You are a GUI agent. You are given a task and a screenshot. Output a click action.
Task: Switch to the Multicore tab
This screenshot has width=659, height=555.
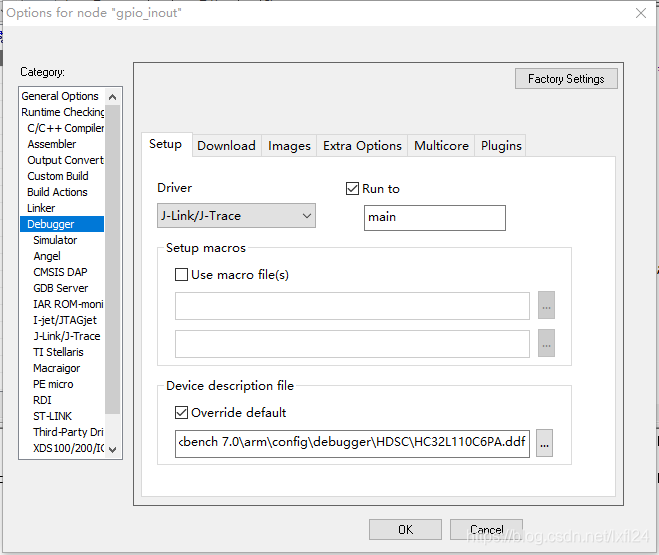[441, 146]
